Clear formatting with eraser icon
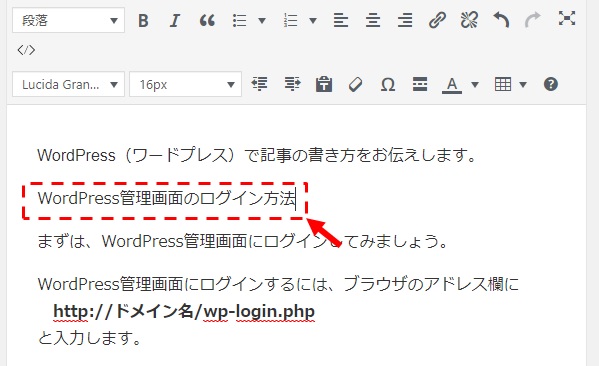599x366 pixels. (x=356, y=84)
